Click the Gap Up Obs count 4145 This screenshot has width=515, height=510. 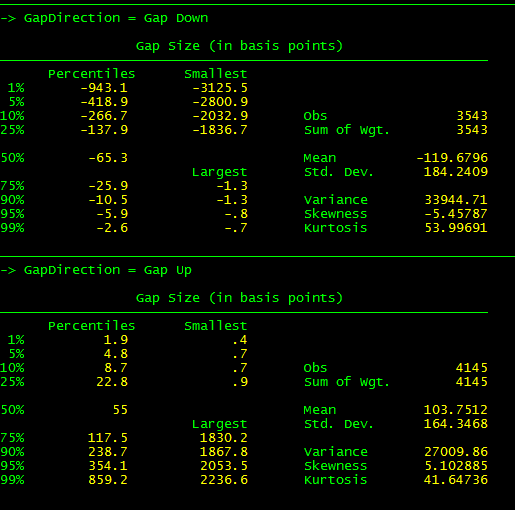pos(472,367)
